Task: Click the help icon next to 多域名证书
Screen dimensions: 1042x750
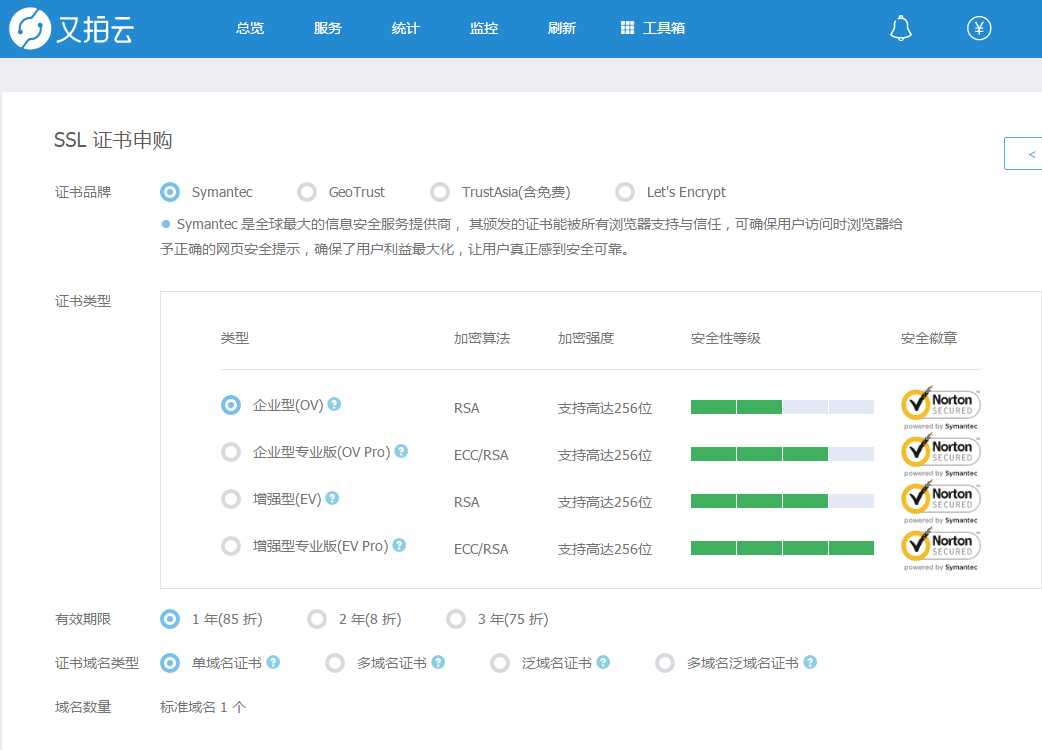Action: pos(438,662)
